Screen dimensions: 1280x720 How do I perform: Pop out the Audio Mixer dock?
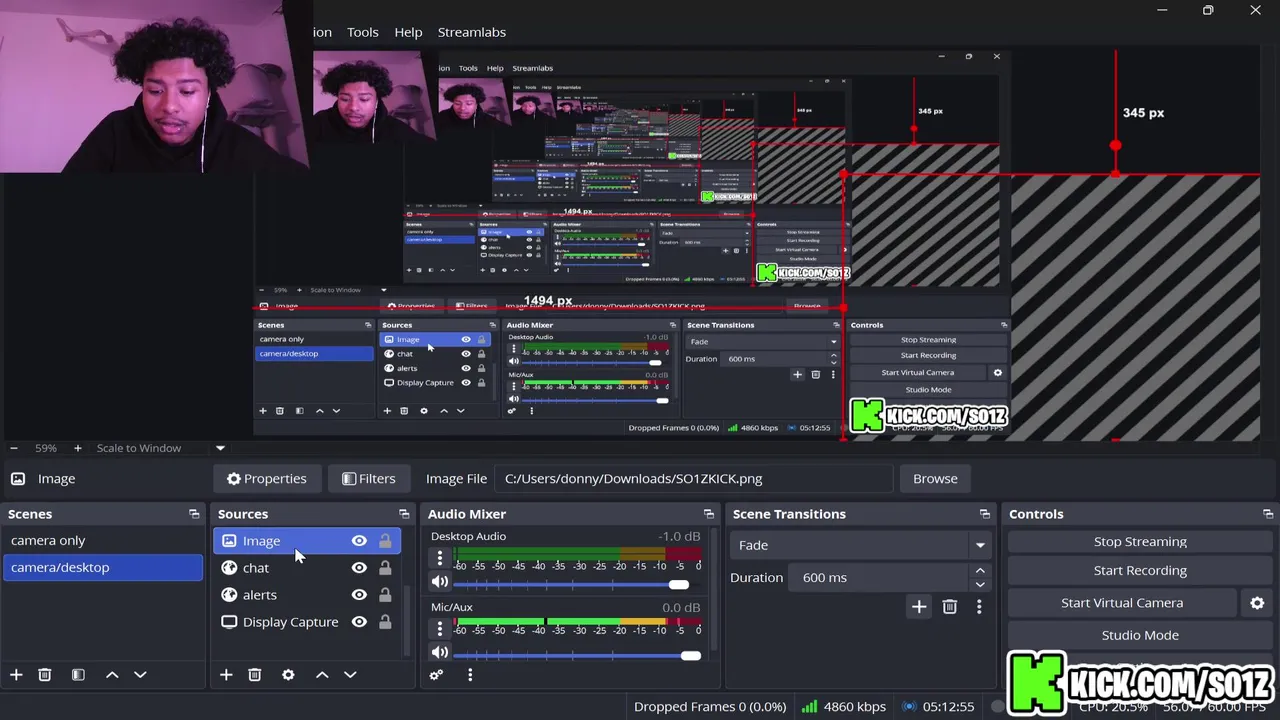[709, 514]
